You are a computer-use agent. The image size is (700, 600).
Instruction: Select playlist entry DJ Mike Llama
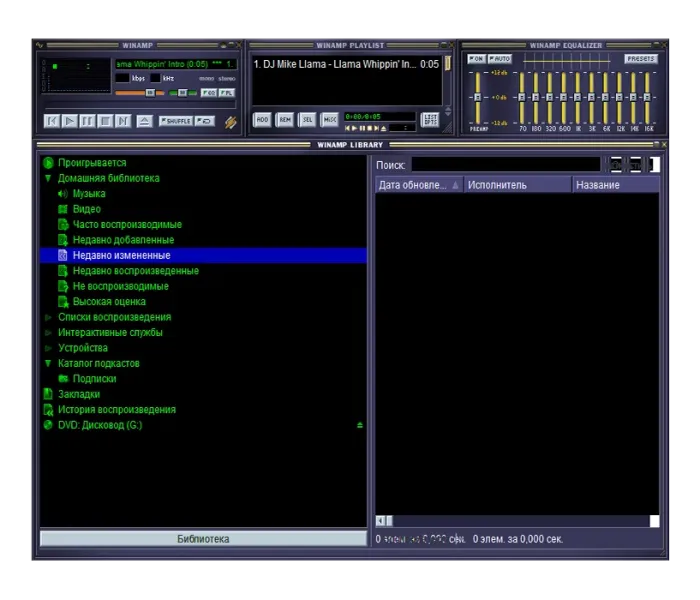pyautogui.click(x=346, y=64)
